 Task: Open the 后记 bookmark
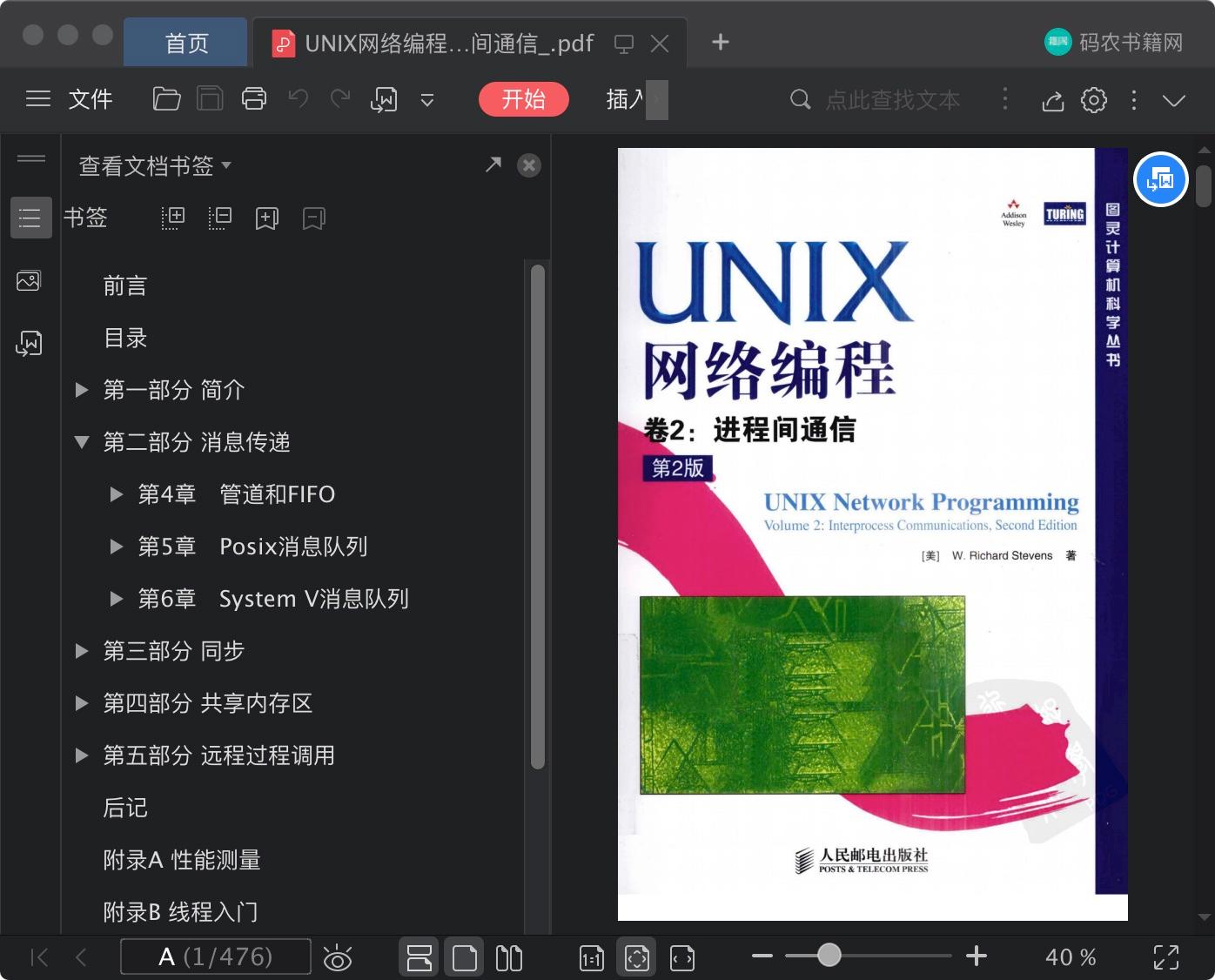125,808
